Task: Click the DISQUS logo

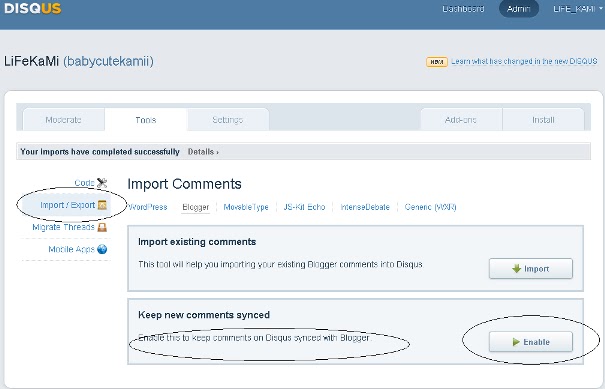Action: tap(32, 8)
